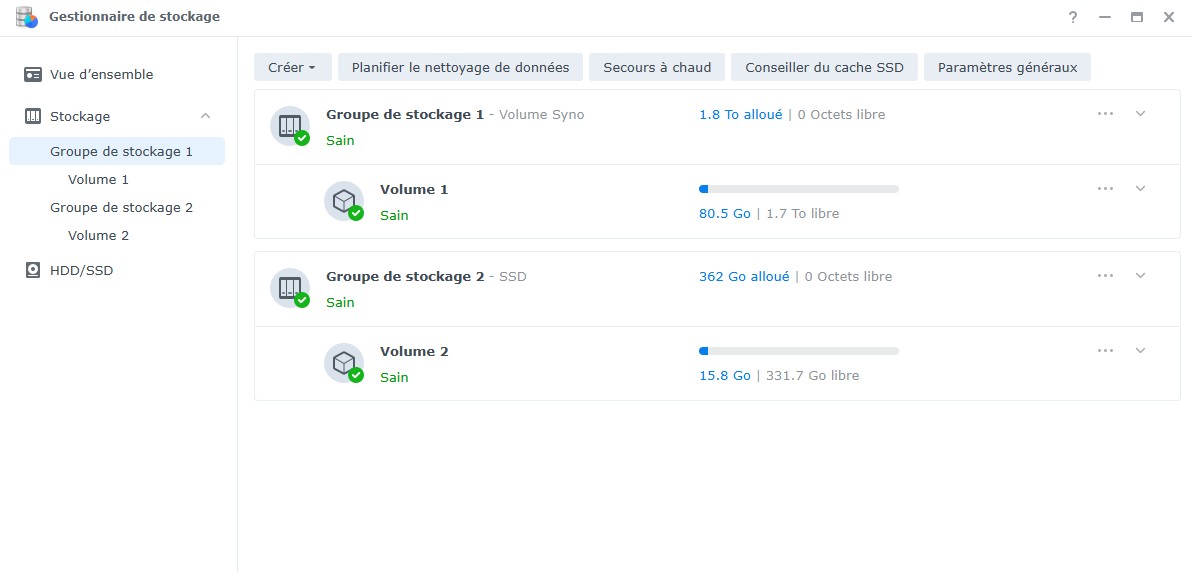Open more options for Groupe de stockage 1
The image size is (1192, 572).
[x=1105, y=113]
